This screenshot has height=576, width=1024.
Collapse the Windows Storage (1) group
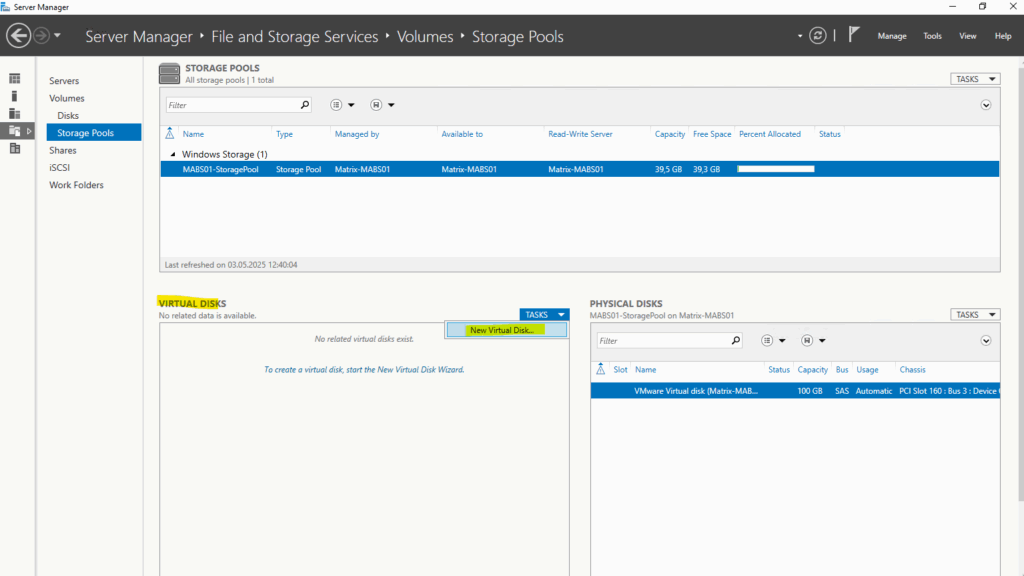click(x=173, y=155)
